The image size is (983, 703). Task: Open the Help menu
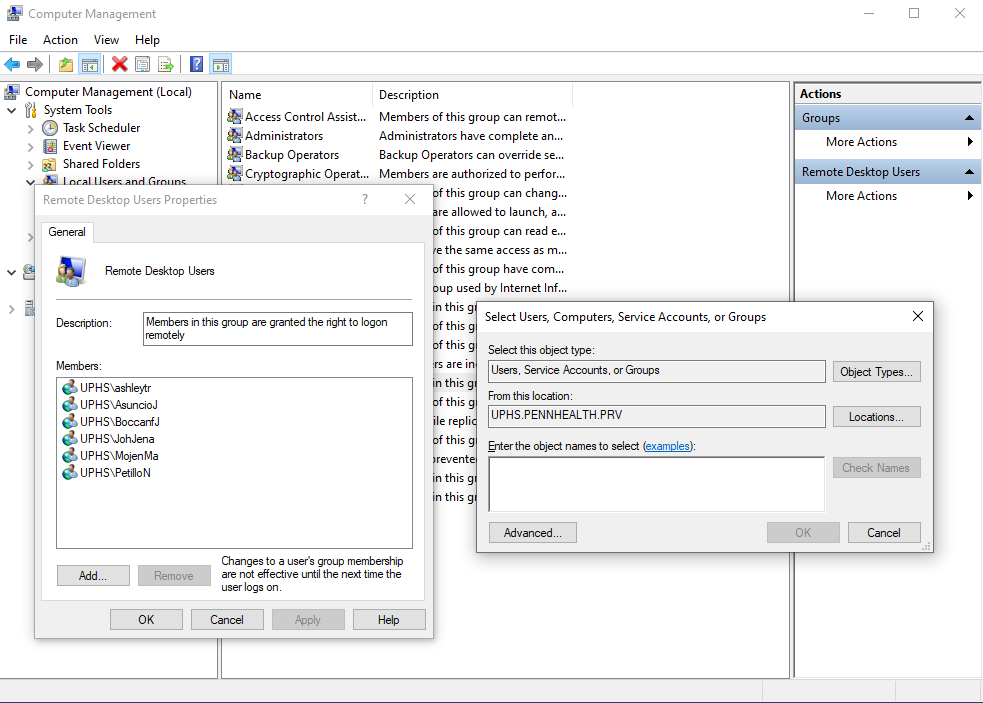tap(147, 40)
